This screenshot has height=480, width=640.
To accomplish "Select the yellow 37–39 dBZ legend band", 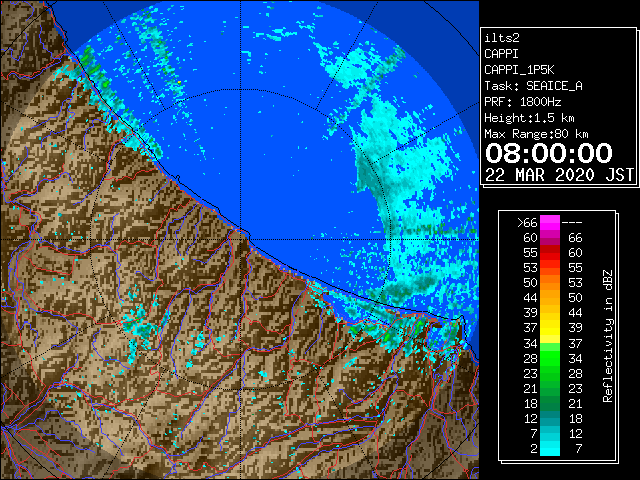I will (x=550, y=328).
